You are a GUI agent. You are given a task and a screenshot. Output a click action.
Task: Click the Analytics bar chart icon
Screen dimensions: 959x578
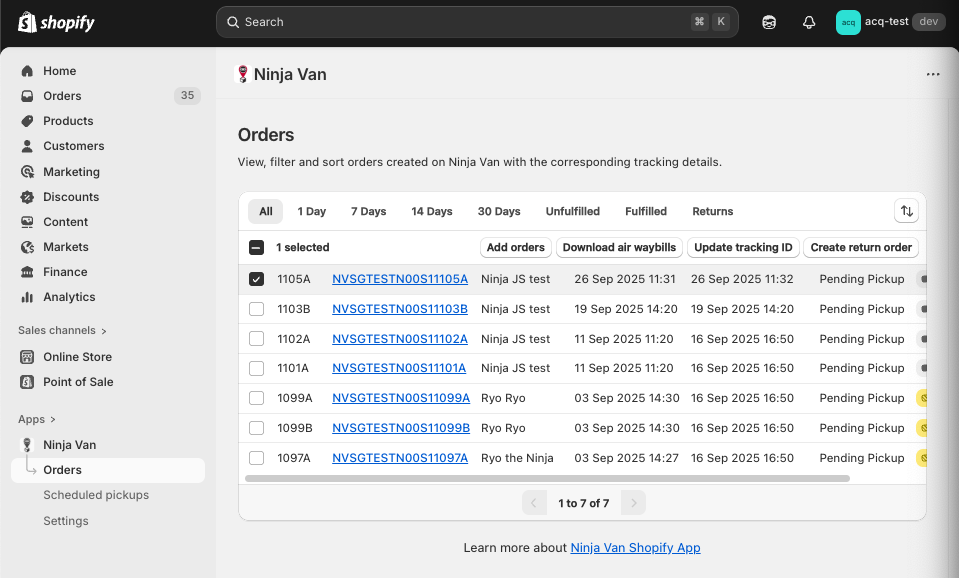27,297
